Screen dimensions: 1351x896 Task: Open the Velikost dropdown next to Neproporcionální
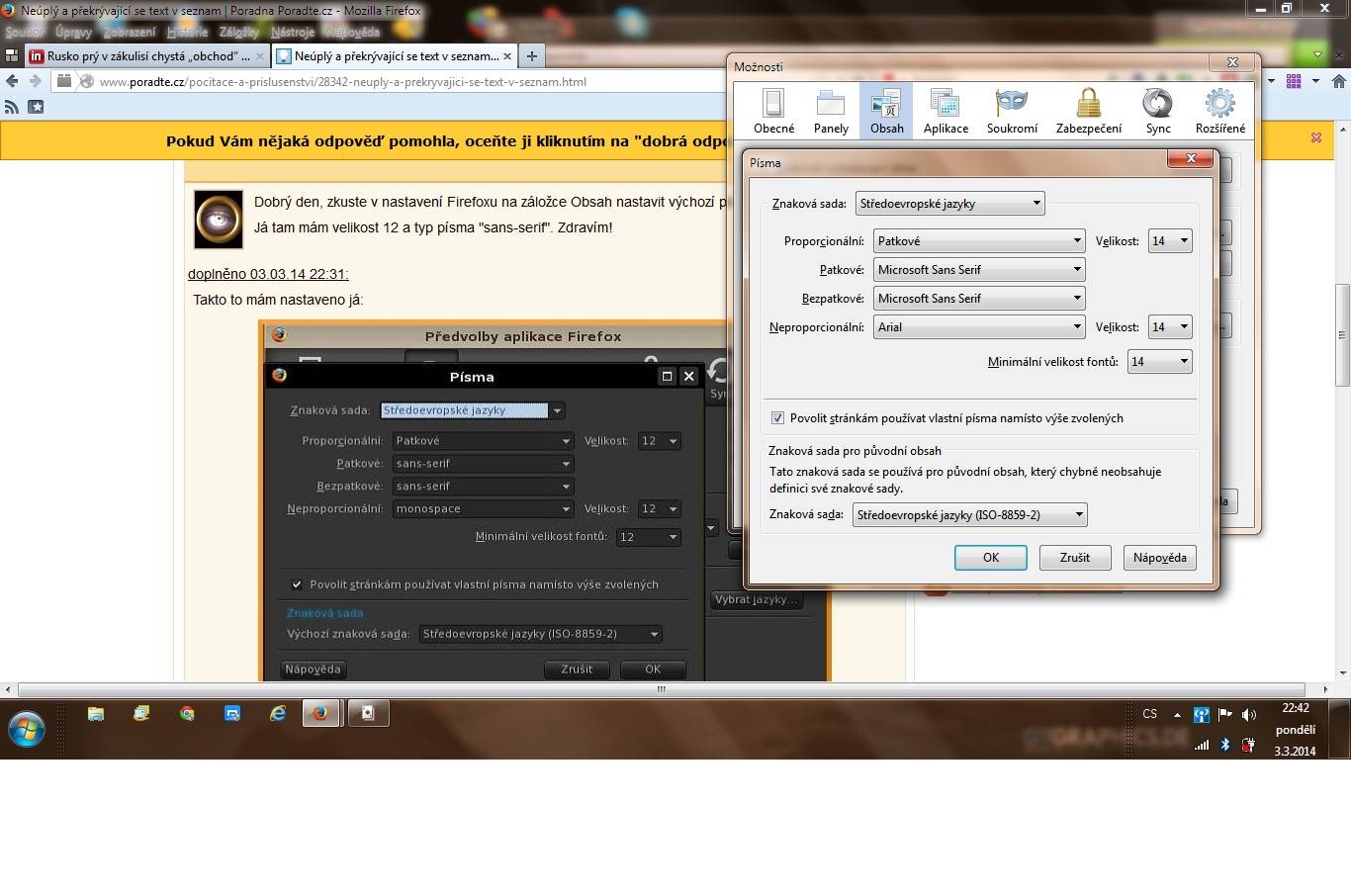(x=1170, y=327)
